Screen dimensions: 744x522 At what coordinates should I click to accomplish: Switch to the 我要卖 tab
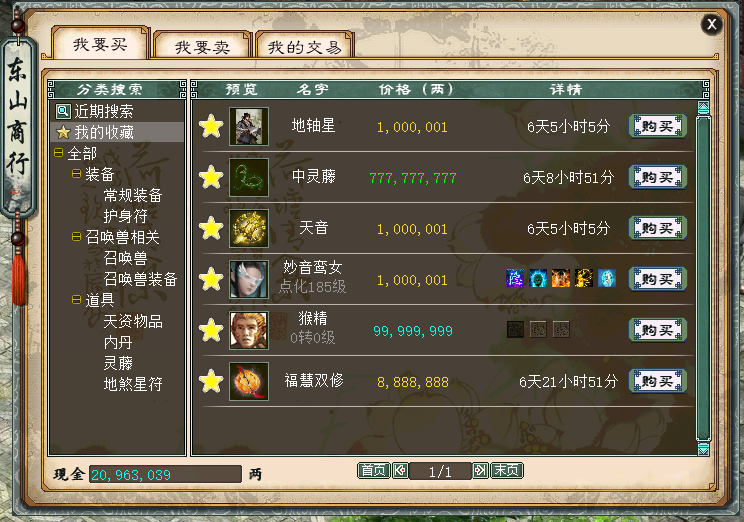tap(202, 46)
